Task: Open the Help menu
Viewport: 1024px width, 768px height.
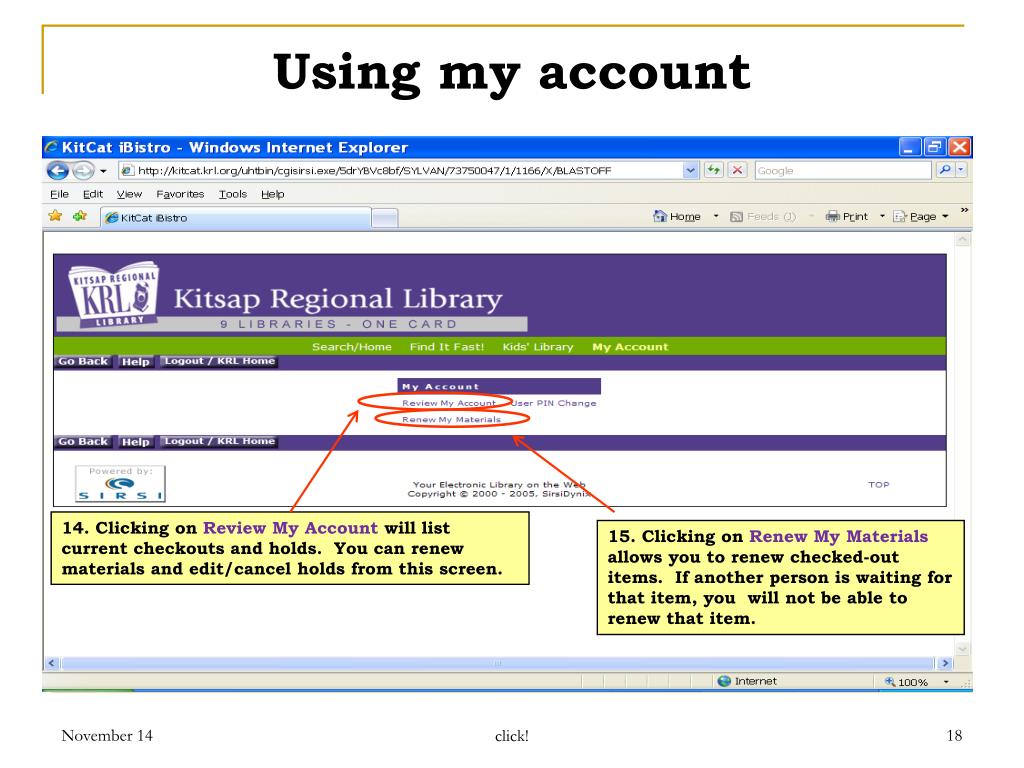Action: [272, 194]
